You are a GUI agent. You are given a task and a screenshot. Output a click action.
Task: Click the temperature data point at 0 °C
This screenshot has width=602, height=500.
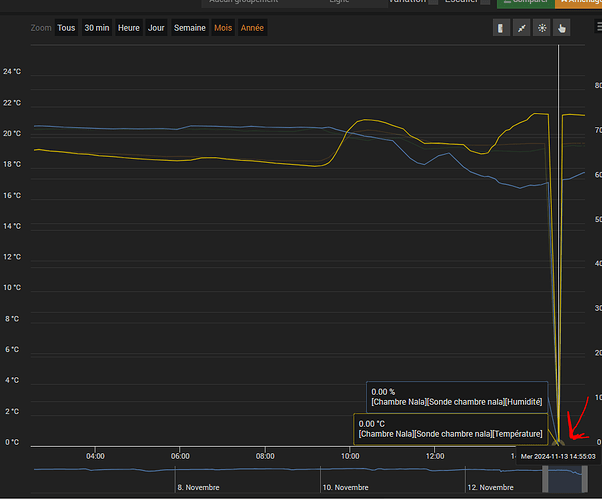[x=559, y=443]
